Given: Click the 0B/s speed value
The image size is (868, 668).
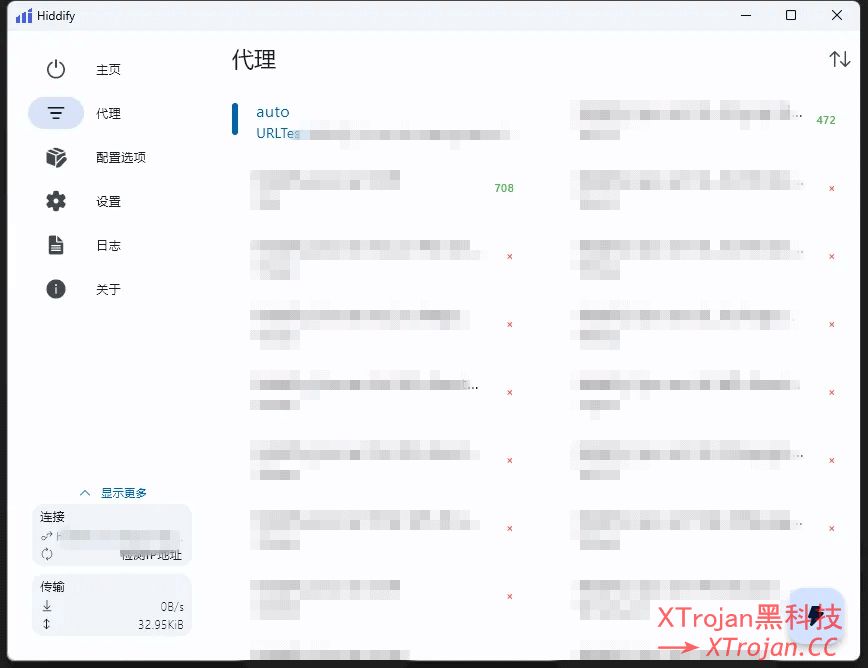Looking at the screenshot, I should (x=172, y=607).
